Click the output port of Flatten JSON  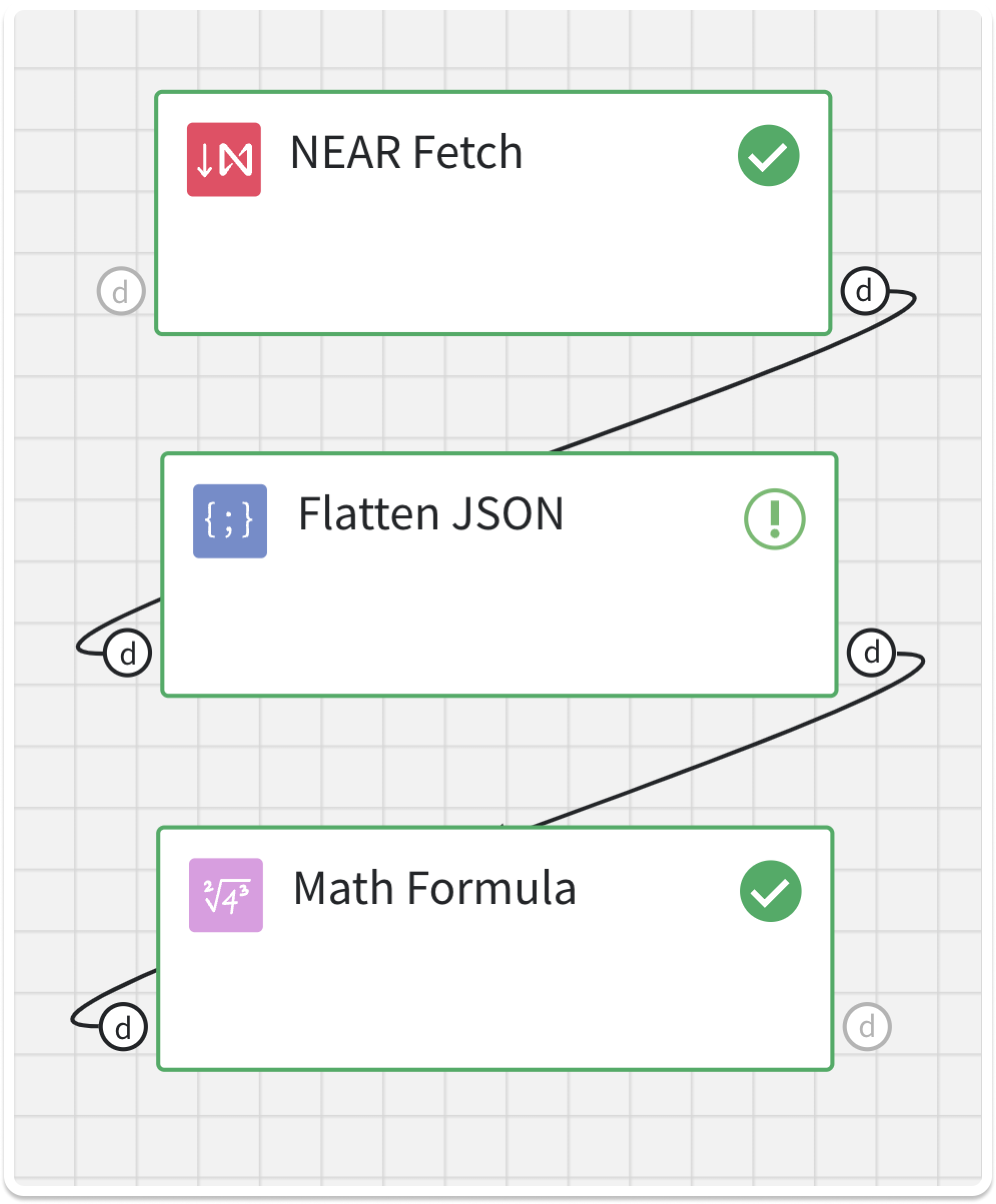coord(872,653)
